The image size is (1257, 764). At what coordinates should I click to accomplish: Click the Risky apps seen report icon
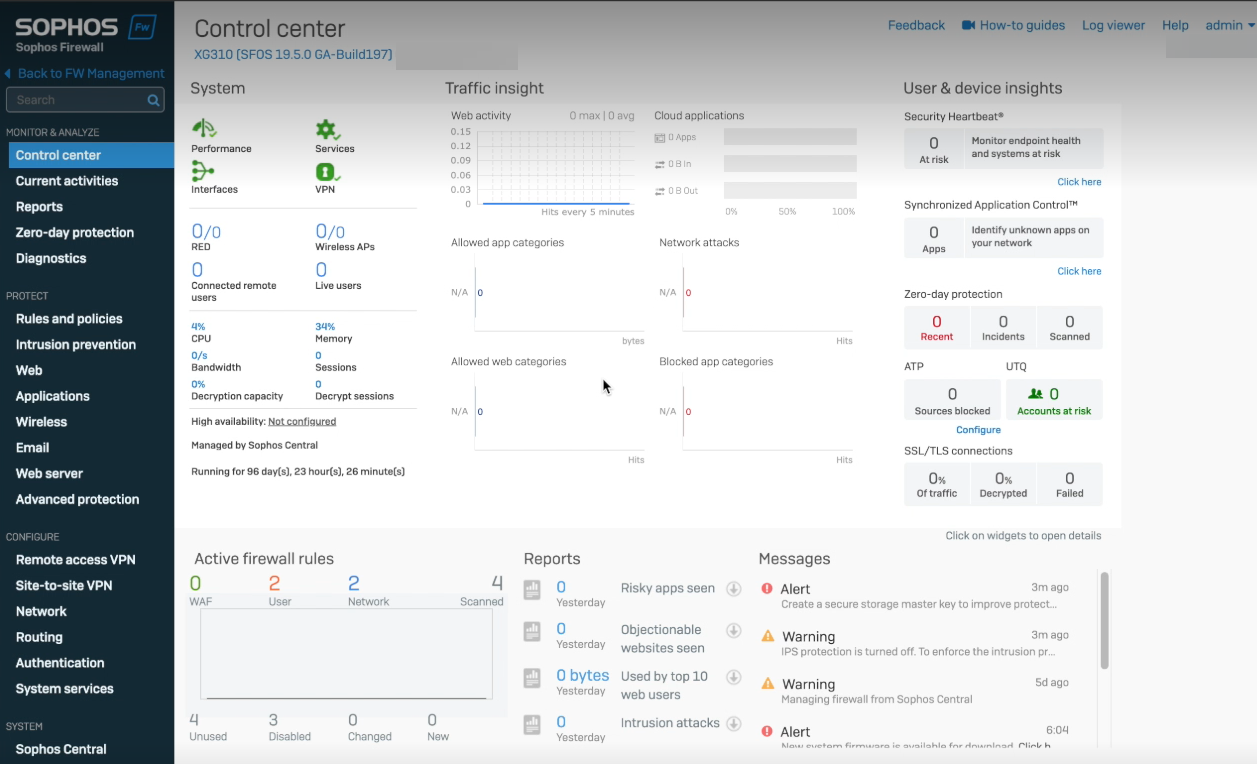[533, 589]
